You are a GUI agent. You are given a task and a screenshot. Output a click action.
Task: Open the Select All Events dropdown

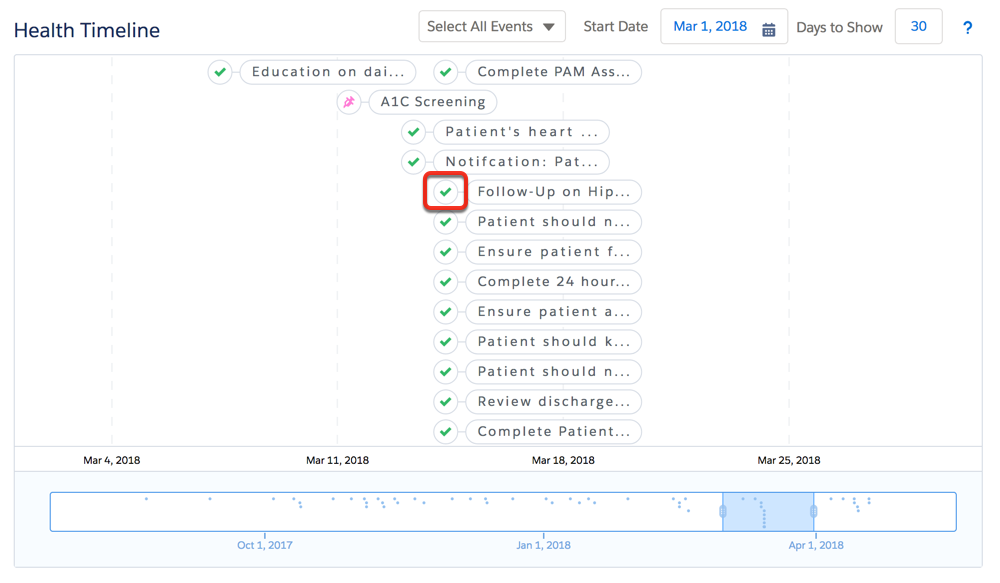[x=491, y=27]
